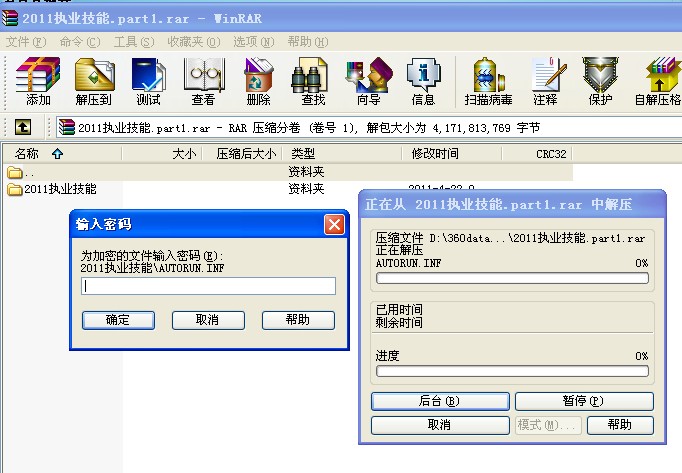682x473 pixels.
Task: Open the Tools (工具) menu
Action: (134, 42)
